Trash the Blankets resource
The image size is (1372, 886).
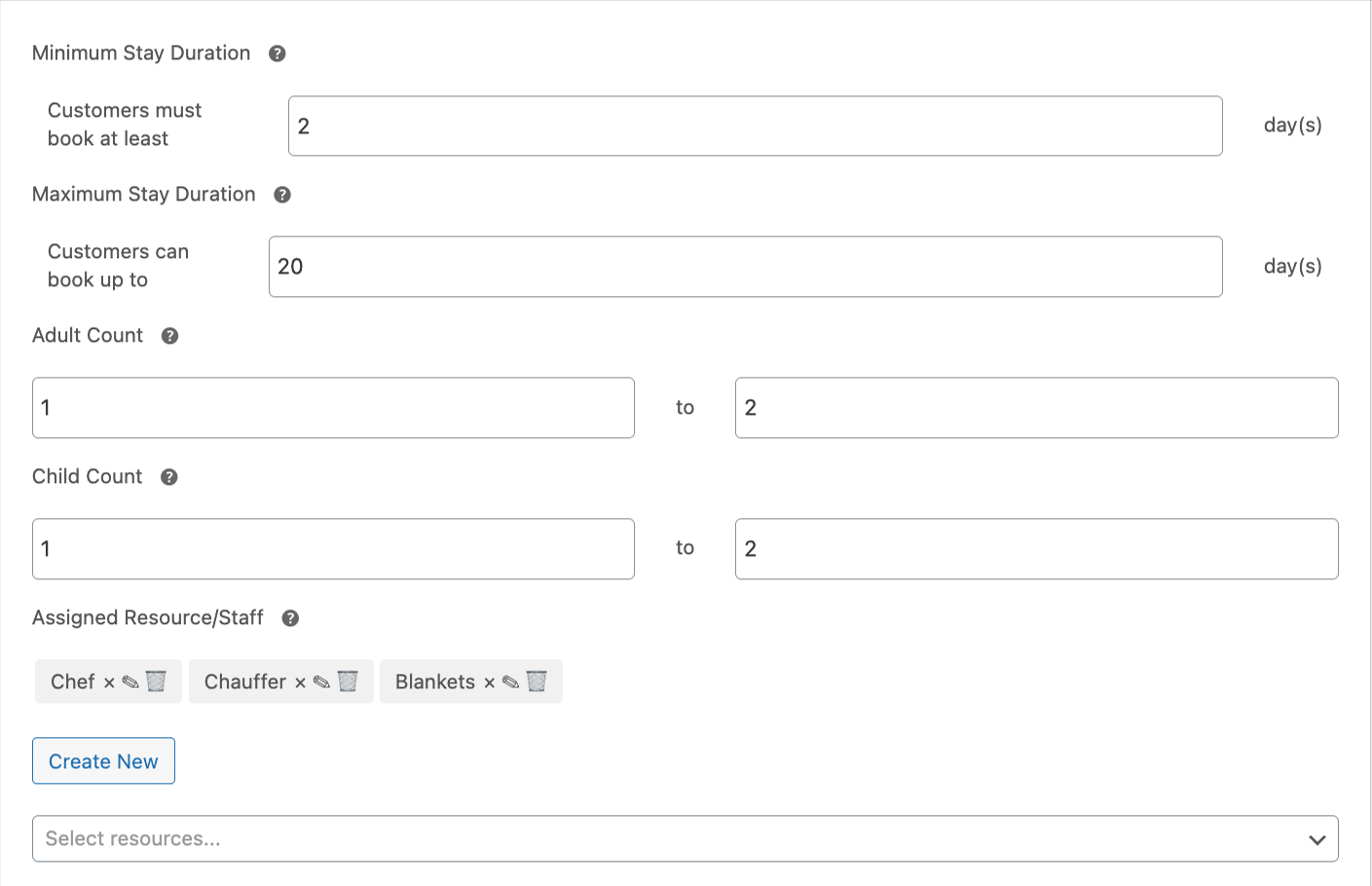tap(537, 681)
